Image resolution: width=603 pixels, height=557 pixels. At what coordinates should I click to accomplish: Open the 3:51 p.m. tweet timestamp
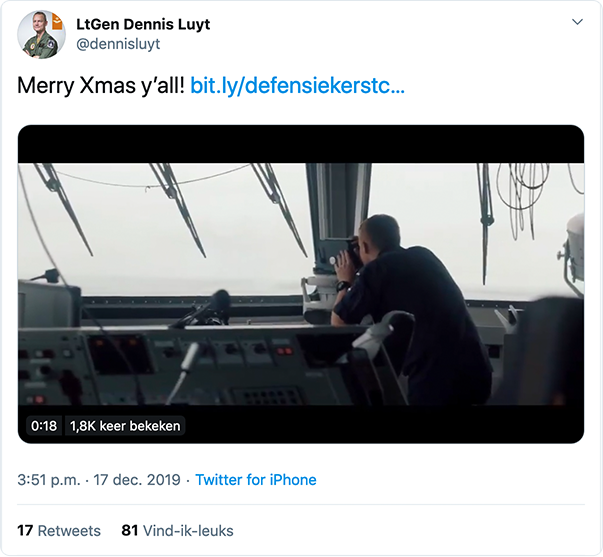pyautogui.click(x=49, y=480)
